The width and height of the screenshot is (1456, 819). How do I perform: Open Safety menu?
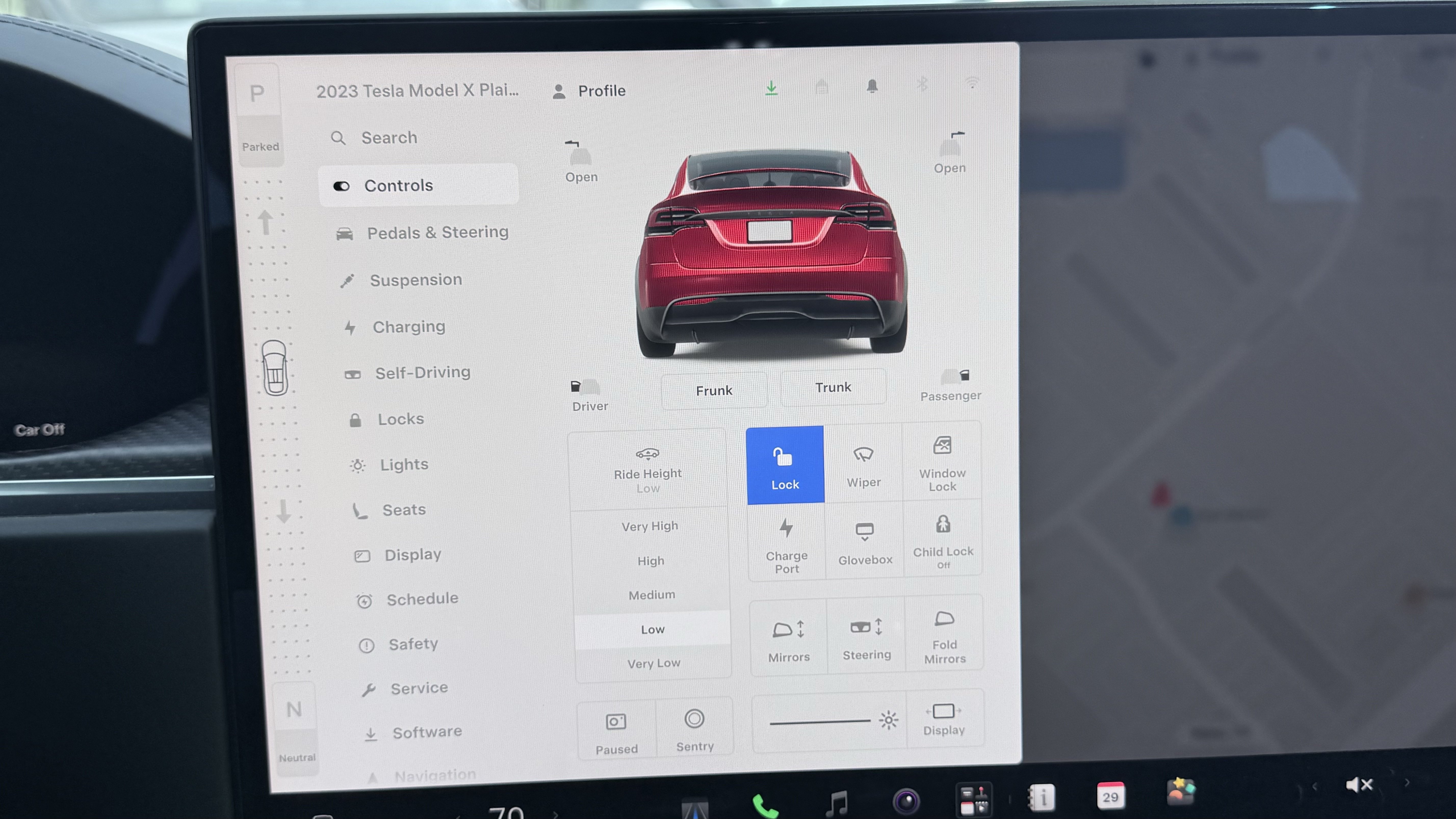399,644
